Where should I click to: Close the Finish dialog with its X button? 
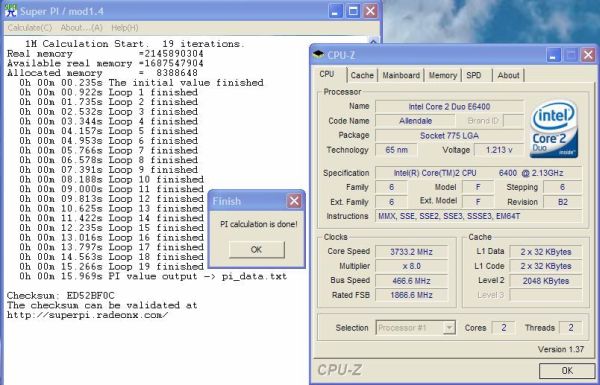click(294, 201)
